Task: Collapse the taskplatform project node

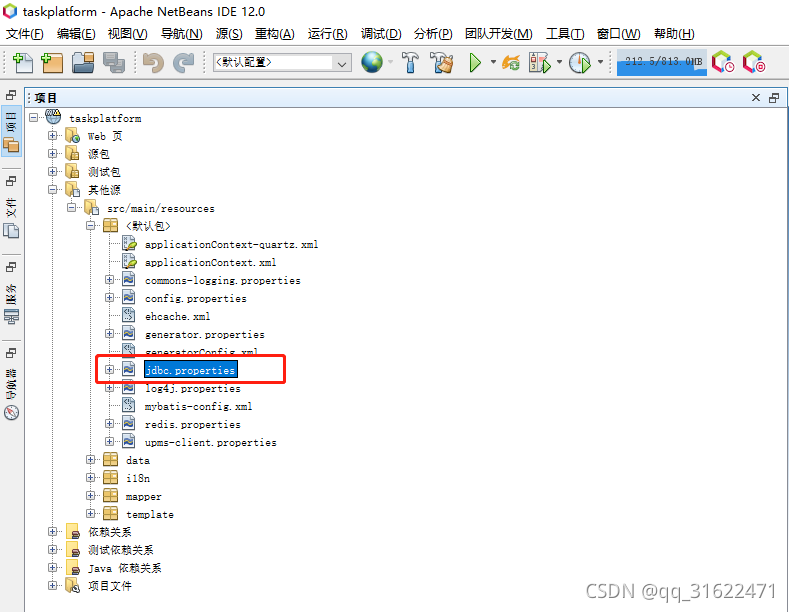Action: click(x=34, y=117)
